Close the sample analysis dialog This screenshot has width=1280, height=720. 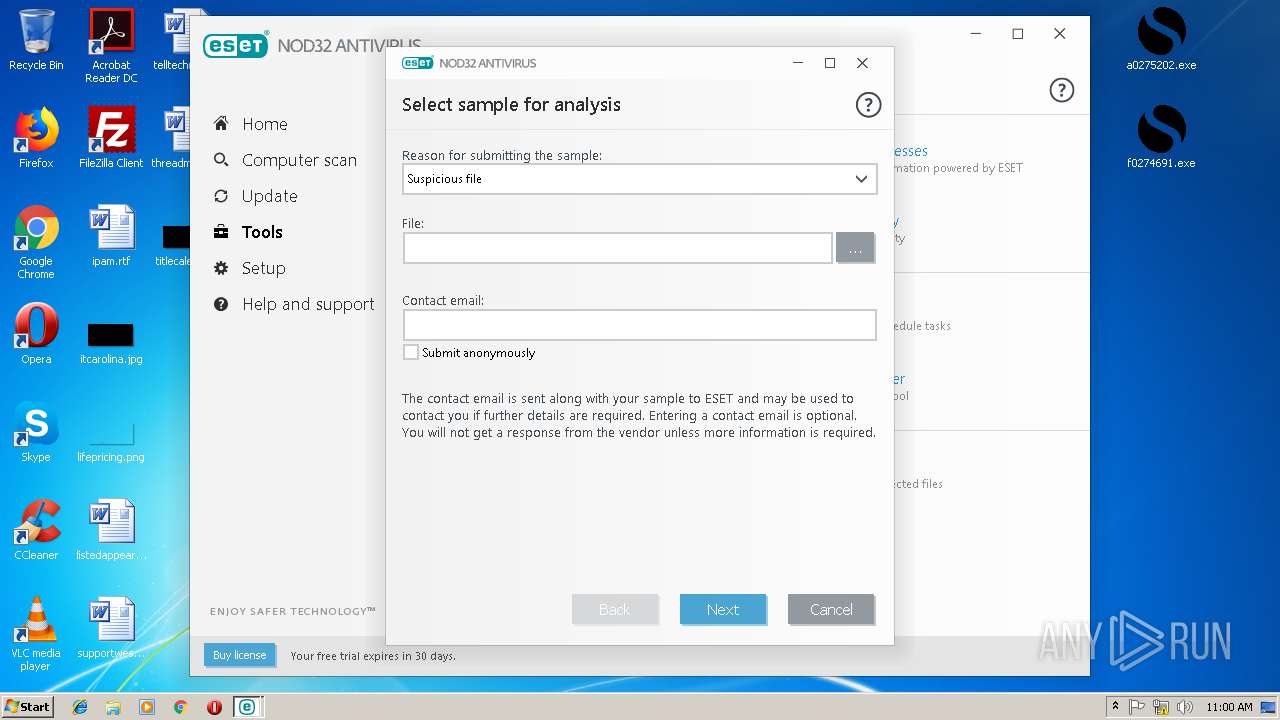(x=862, y=63)
